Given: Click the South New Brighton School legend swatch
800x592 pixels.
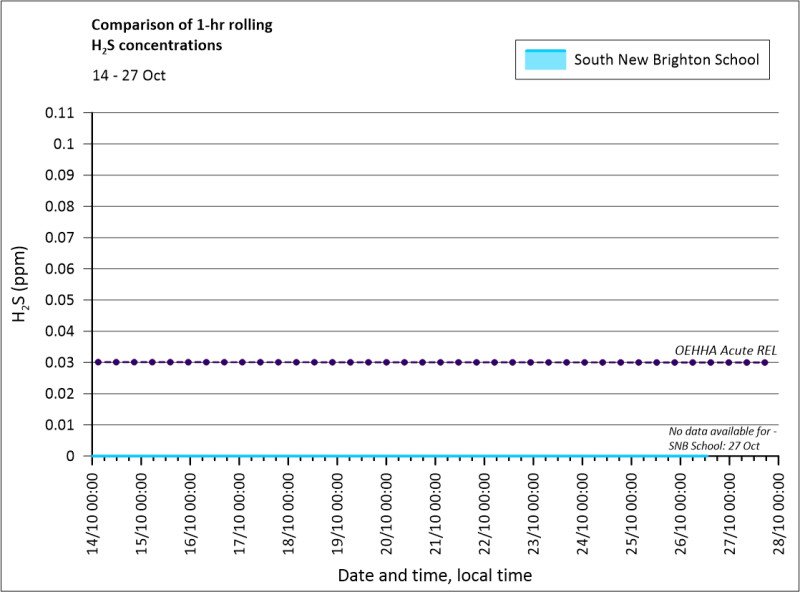Looking at the screenshot, I should 544,60.
